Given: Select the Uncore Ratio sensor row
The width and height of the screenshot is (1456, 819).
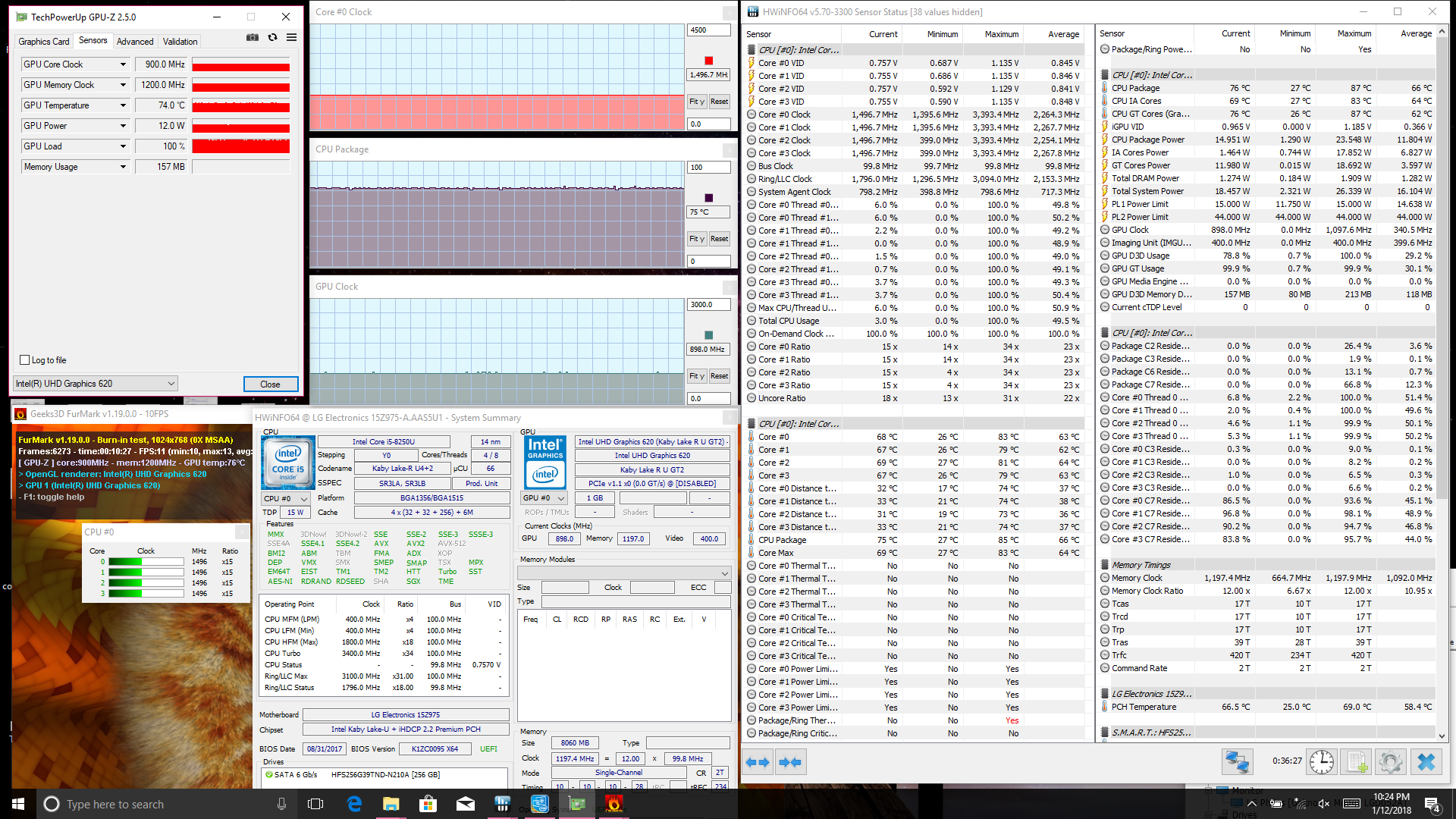Looking at the screenshot, I should (x=914, y=398).
